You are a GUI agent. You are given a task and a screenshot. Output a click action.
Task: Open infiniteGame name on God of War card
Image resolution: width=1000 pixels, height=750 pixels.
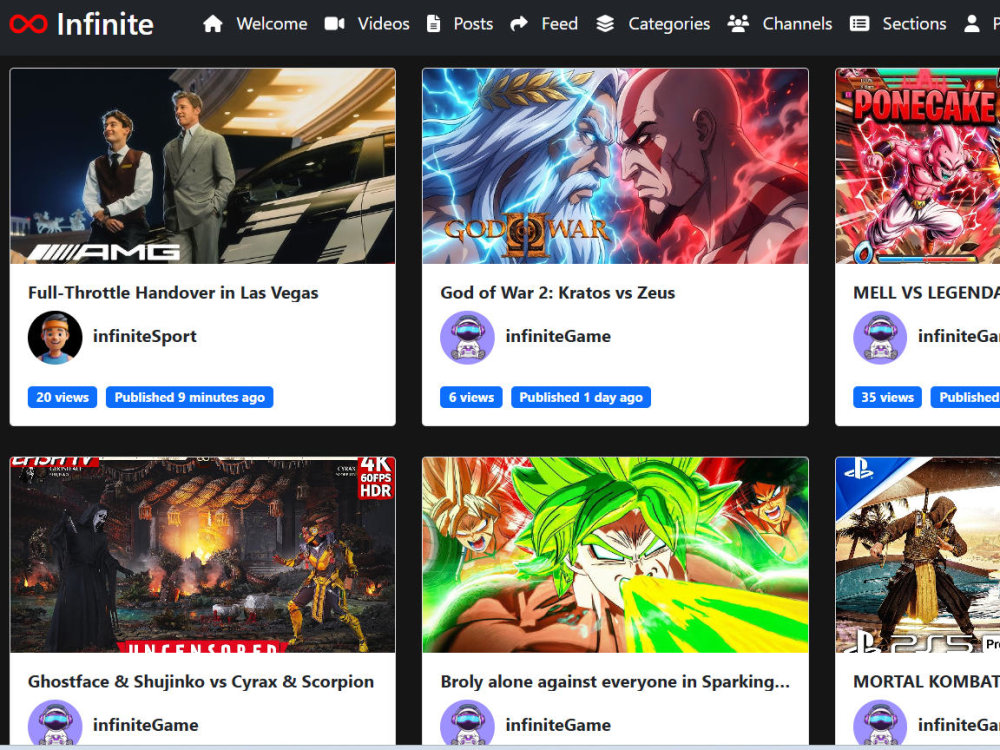[x=558, y=336]
